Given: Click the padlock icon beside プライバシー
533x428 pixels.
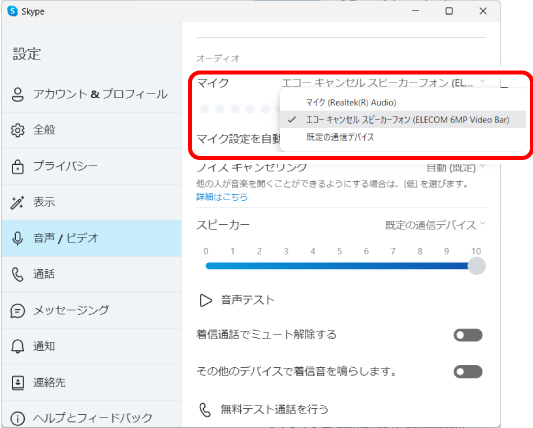Looking at the screenshot, I should click(x=18, y=167).
